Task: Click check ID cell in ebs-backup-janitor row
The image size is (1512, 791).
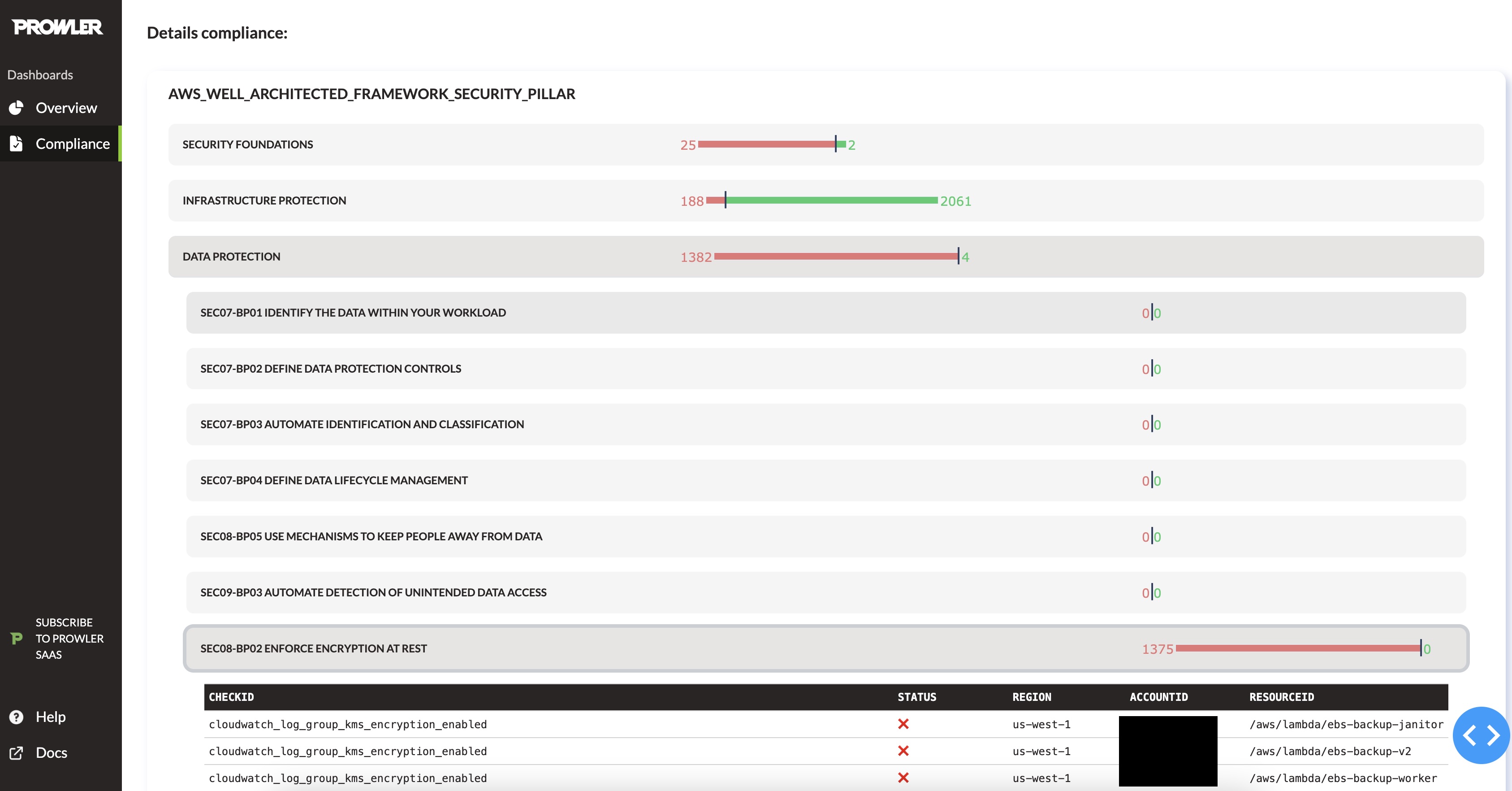Action: [348, 725]
